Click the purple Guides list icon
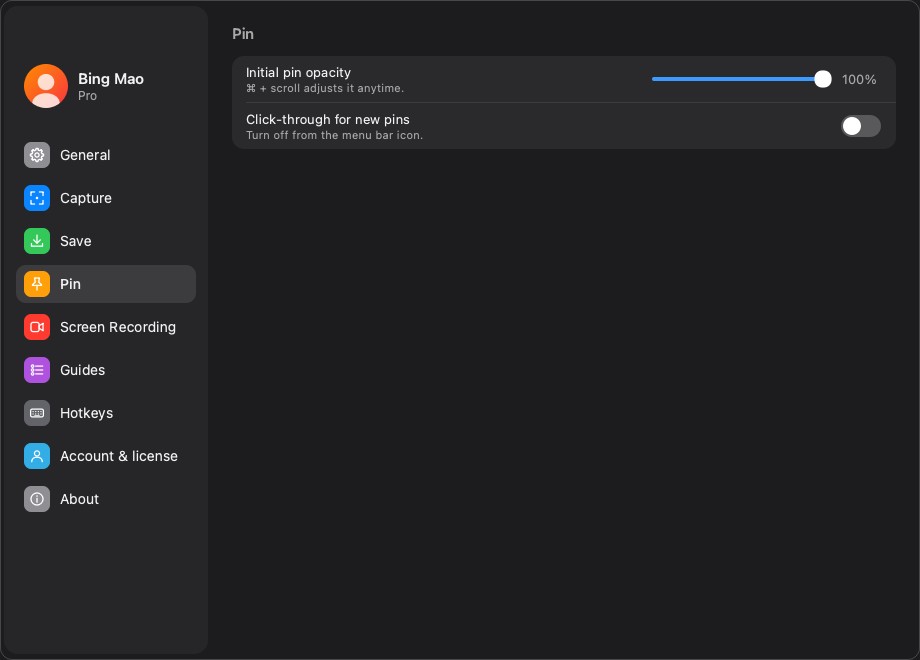The height and width of the screenshot is (660, 920). (x=37, y=370)
